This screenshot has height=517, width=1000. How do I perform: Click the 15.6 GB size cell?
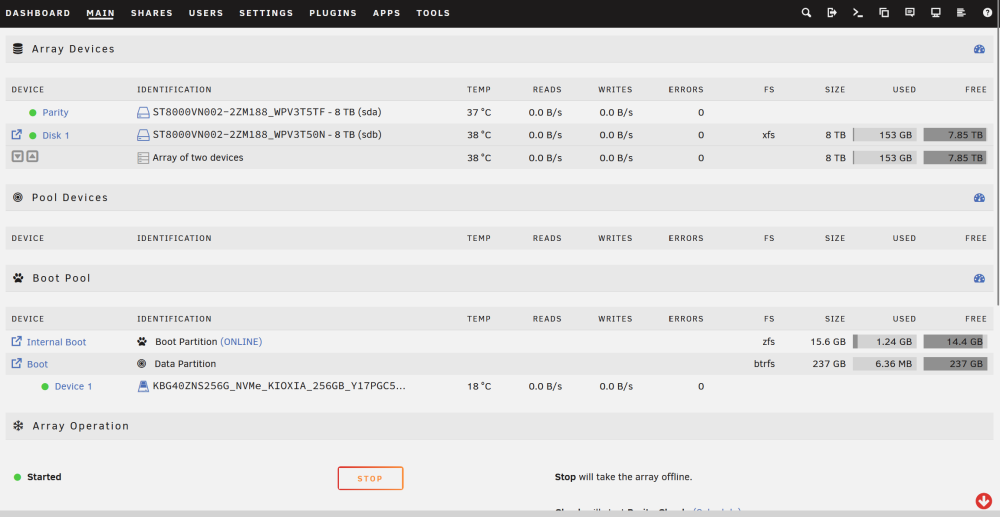[x=828, y=342]
